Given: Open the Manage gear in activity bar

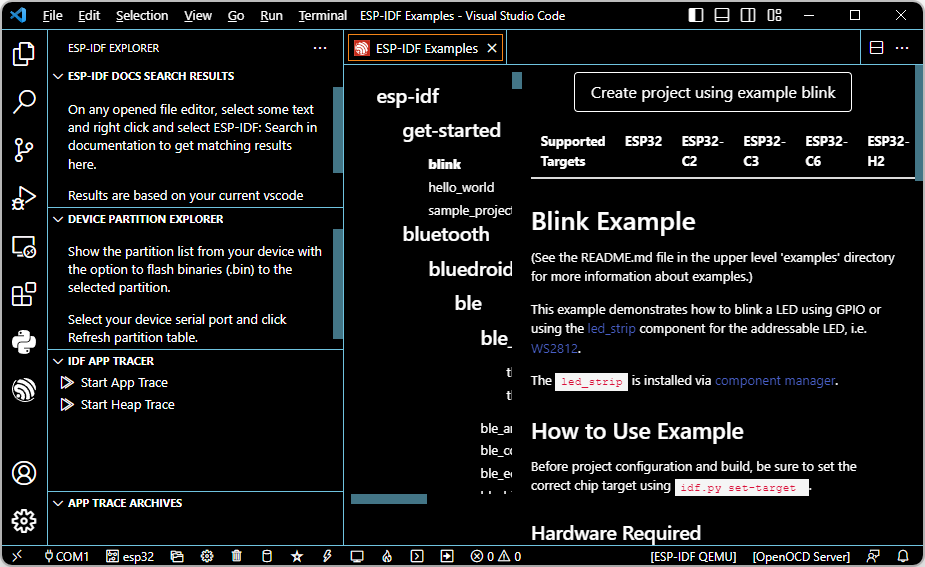Looking at the screenshot, I should pos(24,521).
